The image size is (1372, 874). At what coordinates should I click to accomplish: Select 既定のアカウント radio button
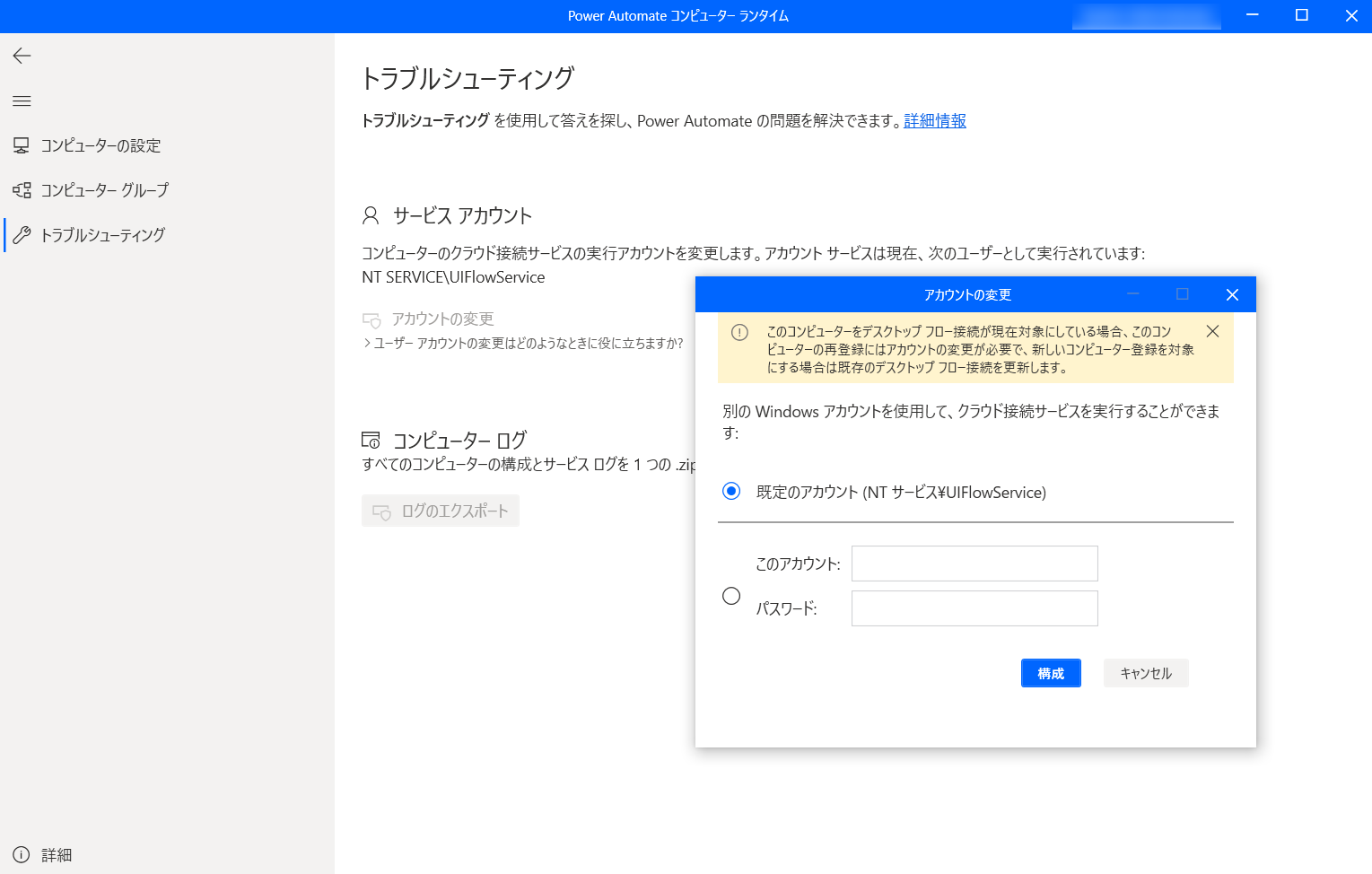pyautogui.click(x=731, y=491)
